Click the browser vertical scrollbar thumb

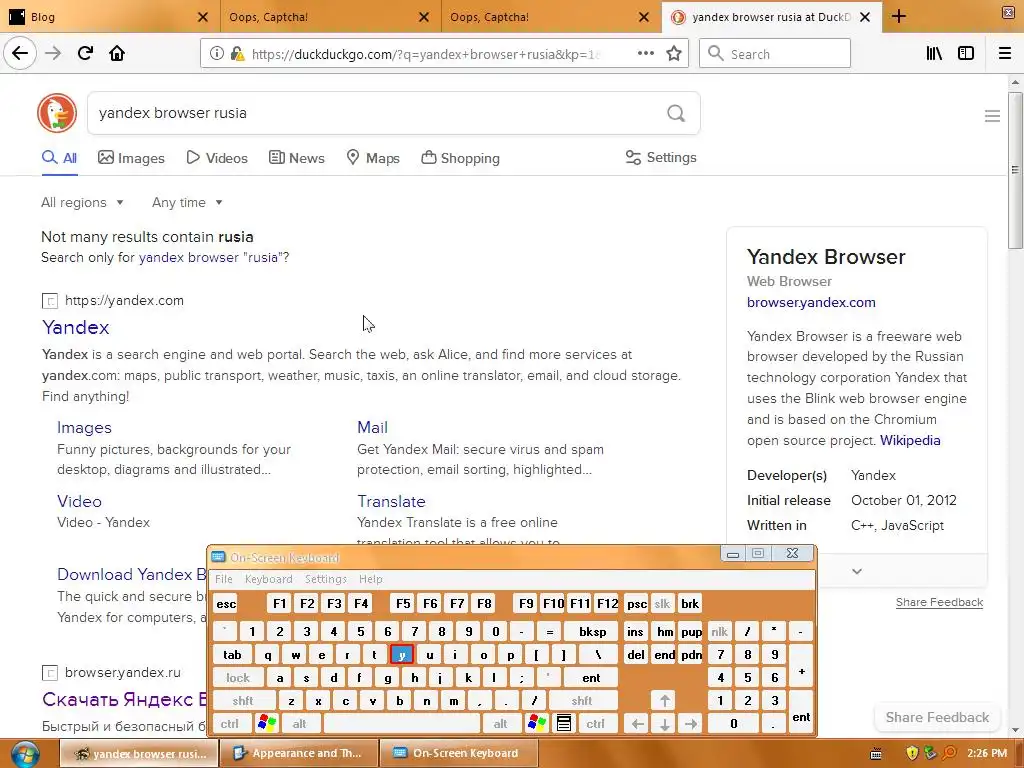pos(1015,170)
